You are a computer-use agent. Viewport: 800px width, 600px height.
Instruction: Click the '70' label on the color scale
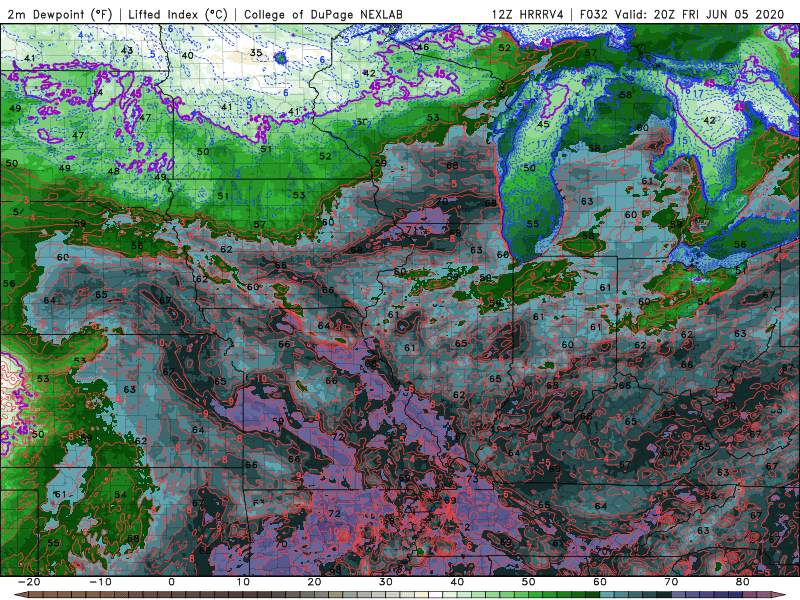(671, 582)
